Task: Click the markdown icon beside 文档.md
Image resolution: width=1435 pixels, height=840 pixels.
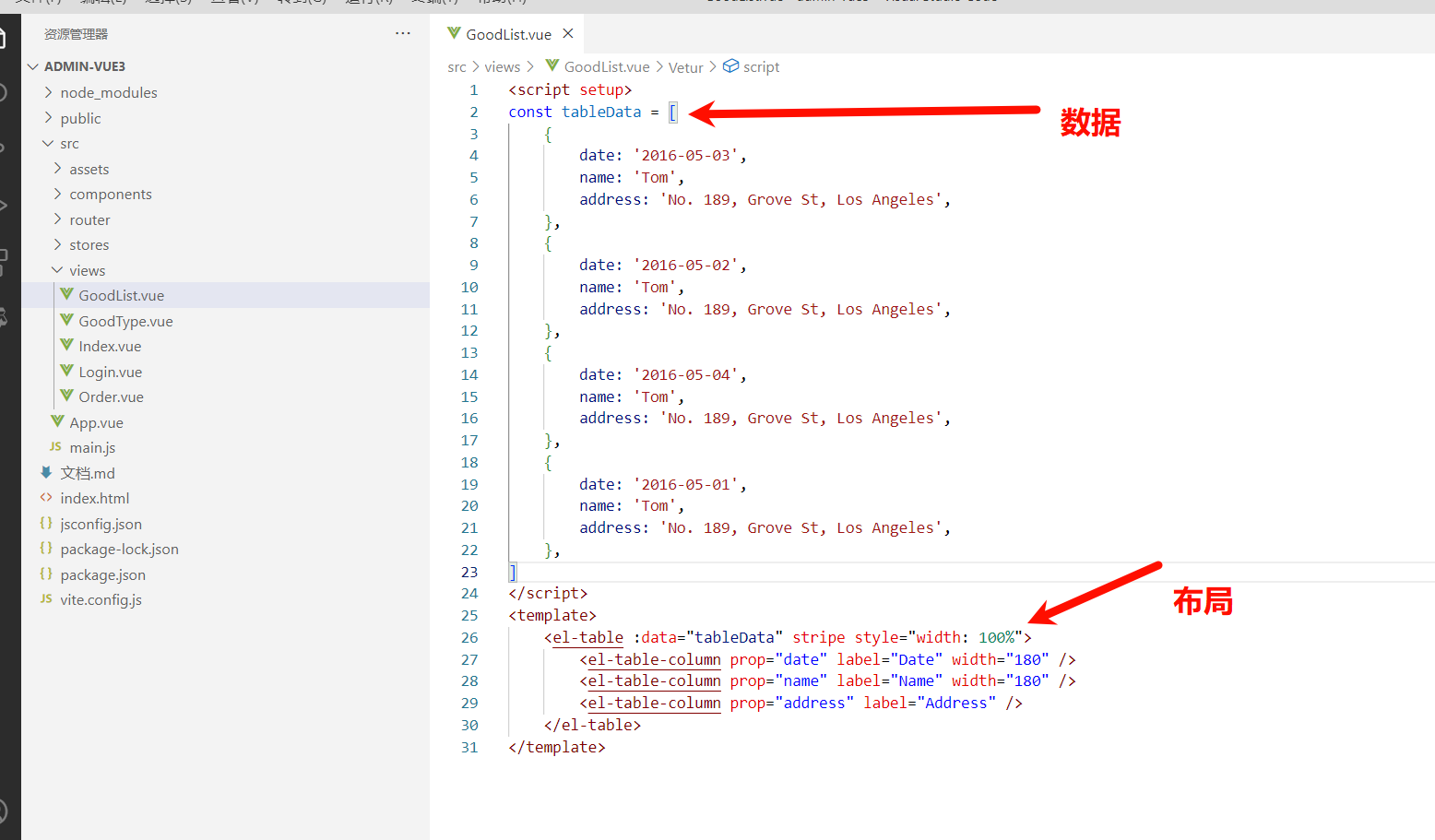Action: pos(46,472)
